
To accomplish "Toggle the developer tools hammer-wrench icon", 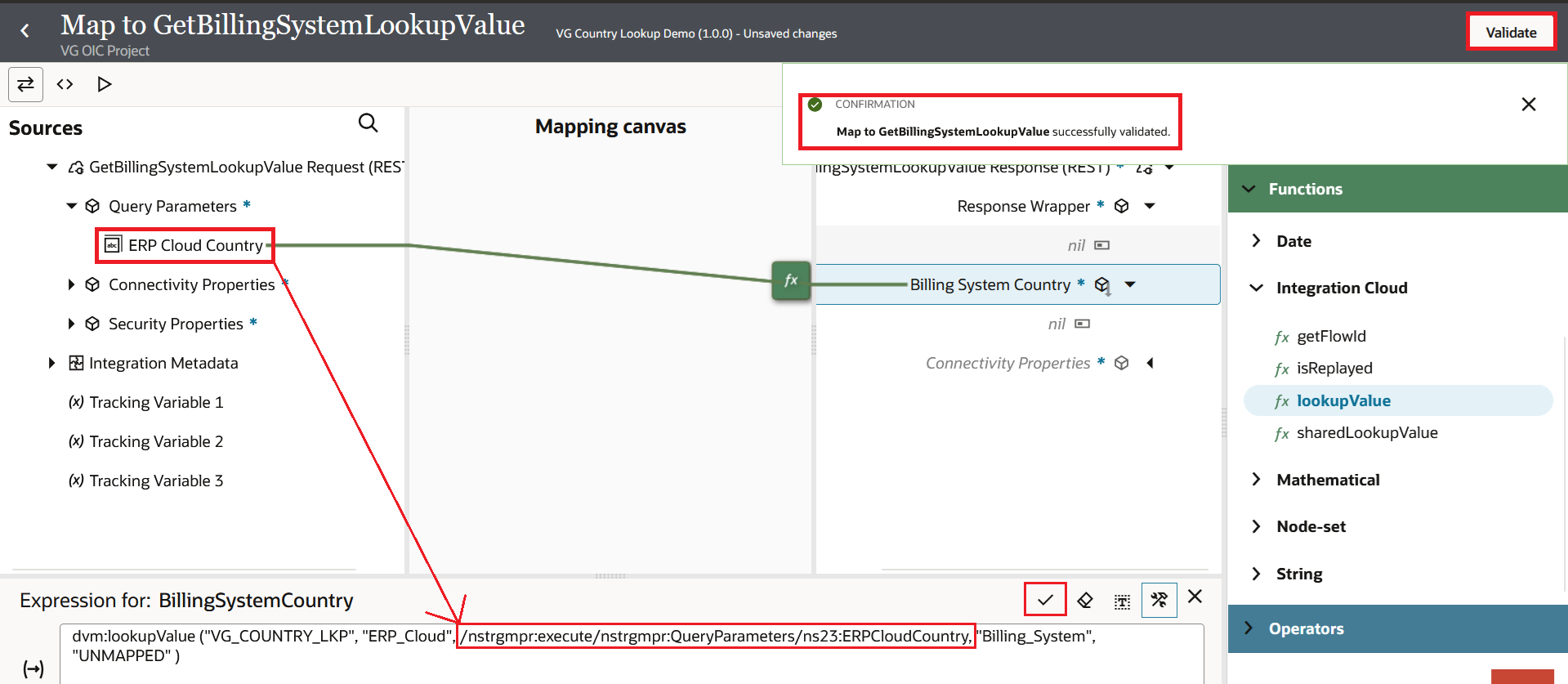I will click(x=1159, y=601).
